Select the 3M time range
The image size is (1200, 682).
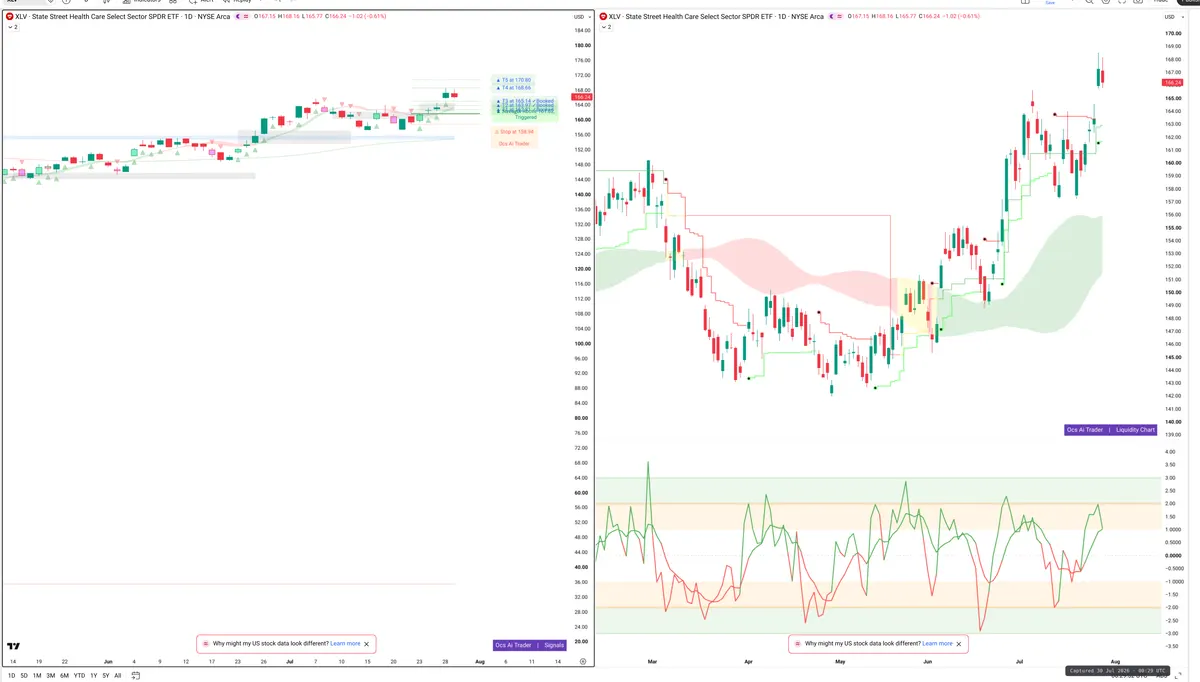coord(51,675)
